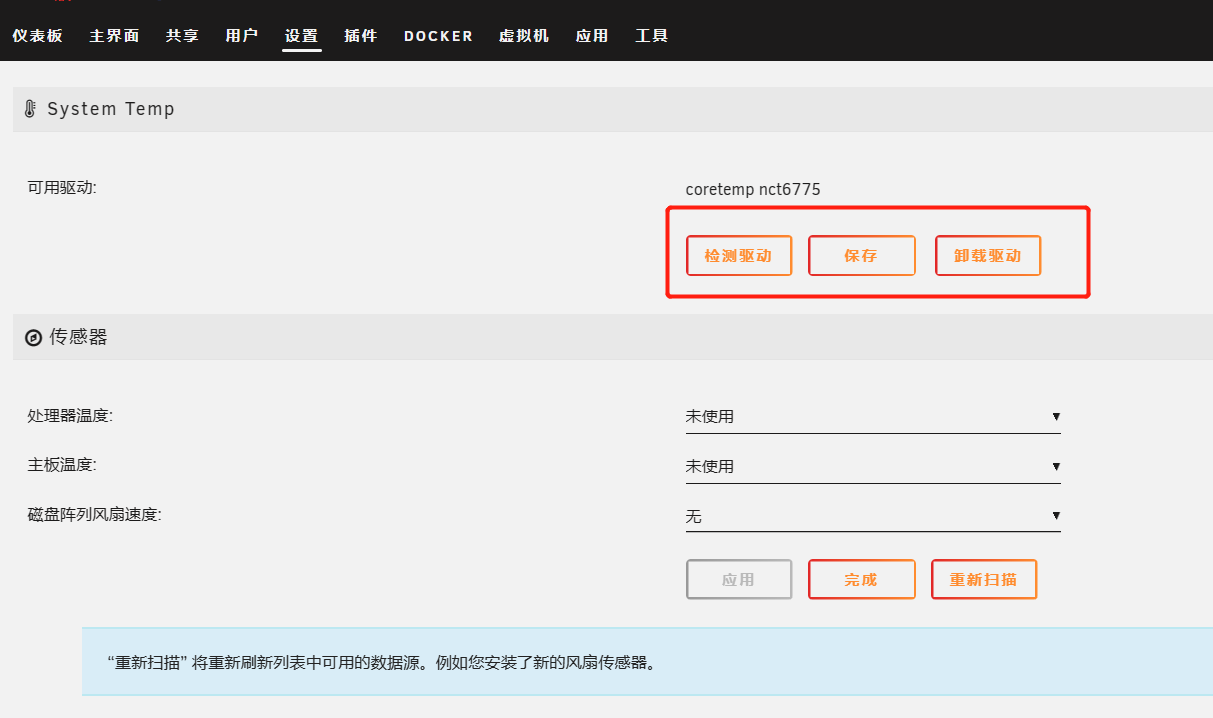
Task: Expand the 主板温度 sensor dropdown
Action: point(872,467)
